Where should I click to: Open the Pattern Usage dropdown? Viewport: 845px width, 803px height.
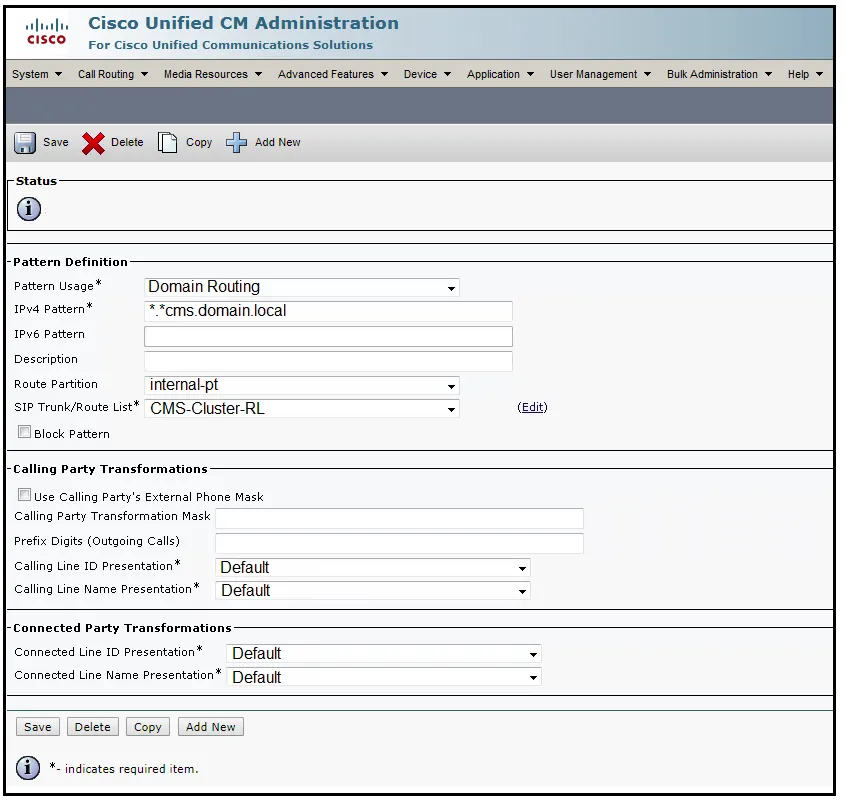302,287
